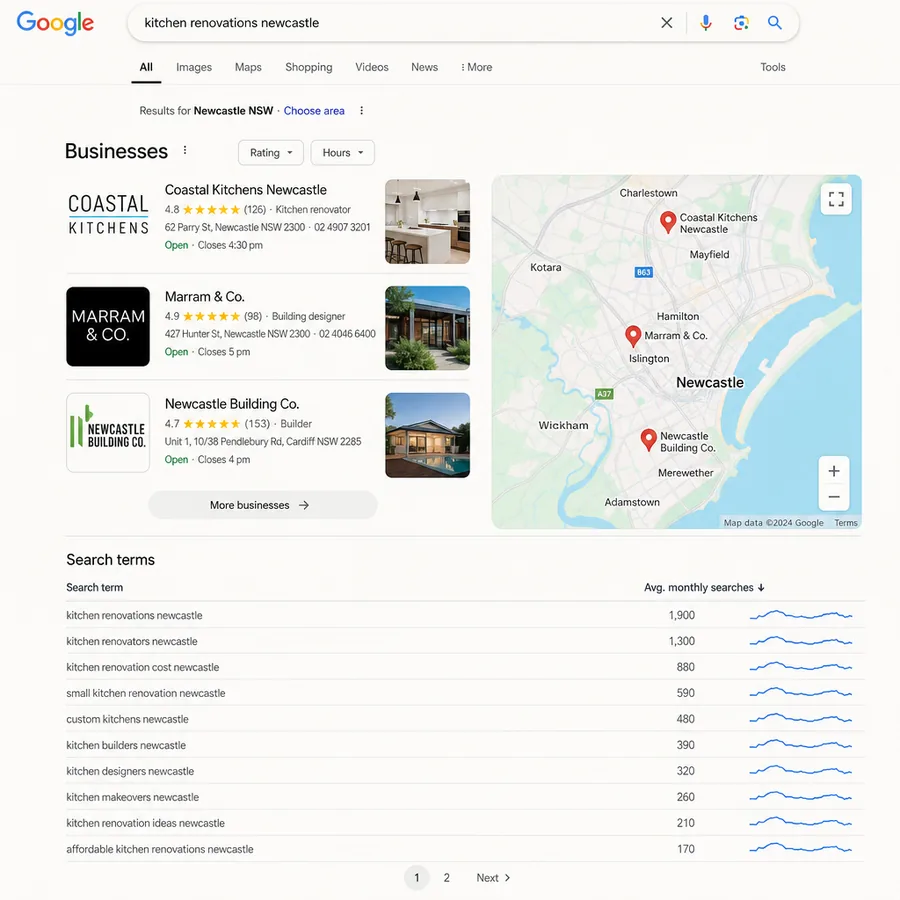
Task: Select 'affordable kitchen renovations newcastle' row
Action: coord(465,849)
